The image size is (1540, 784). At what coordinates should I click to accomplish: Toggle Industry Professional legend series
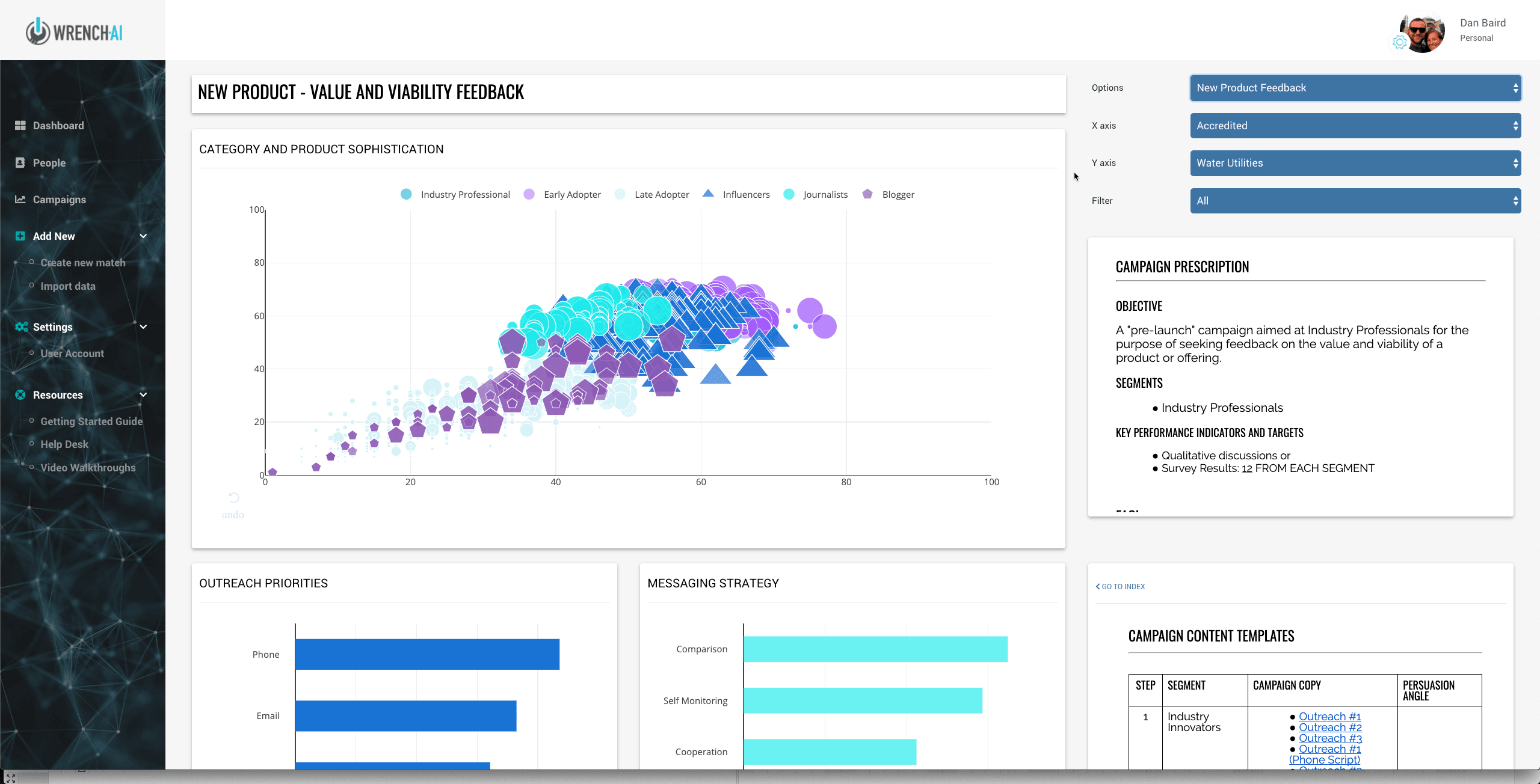point(465,194)
